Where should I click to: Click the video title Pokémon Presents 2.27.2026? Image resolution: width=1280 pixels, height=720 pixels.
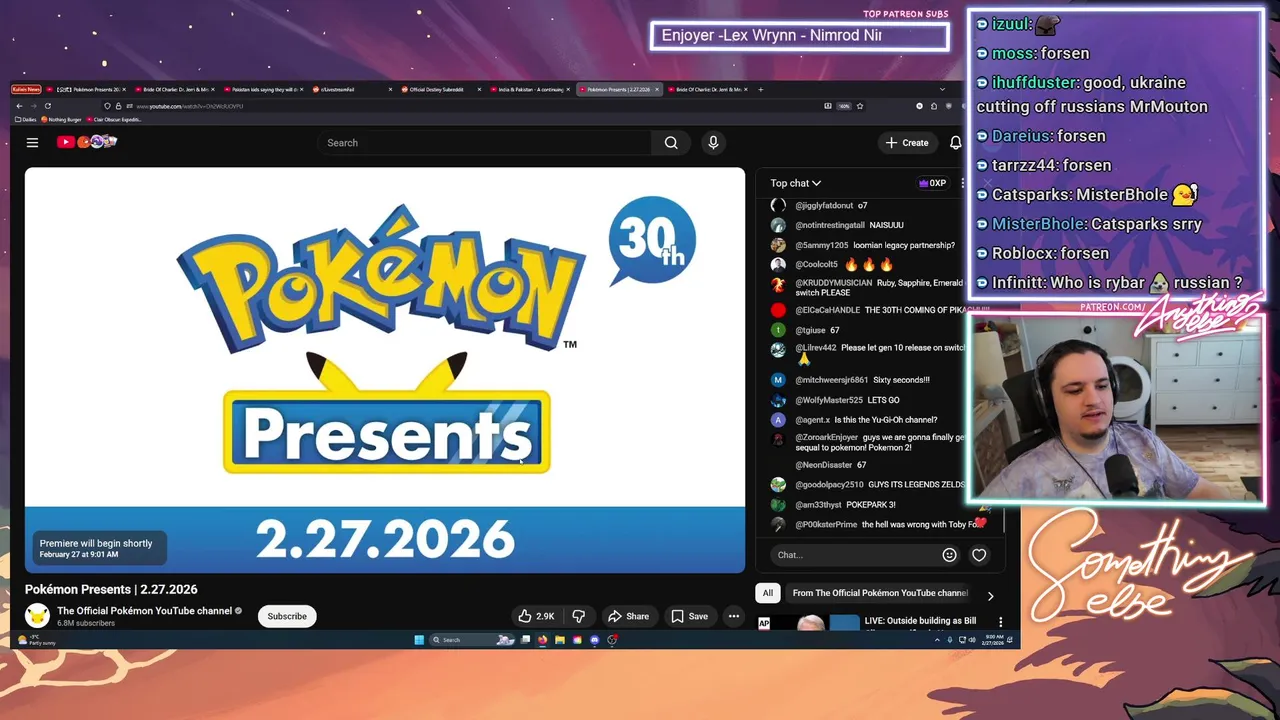(x=111, y=590)
